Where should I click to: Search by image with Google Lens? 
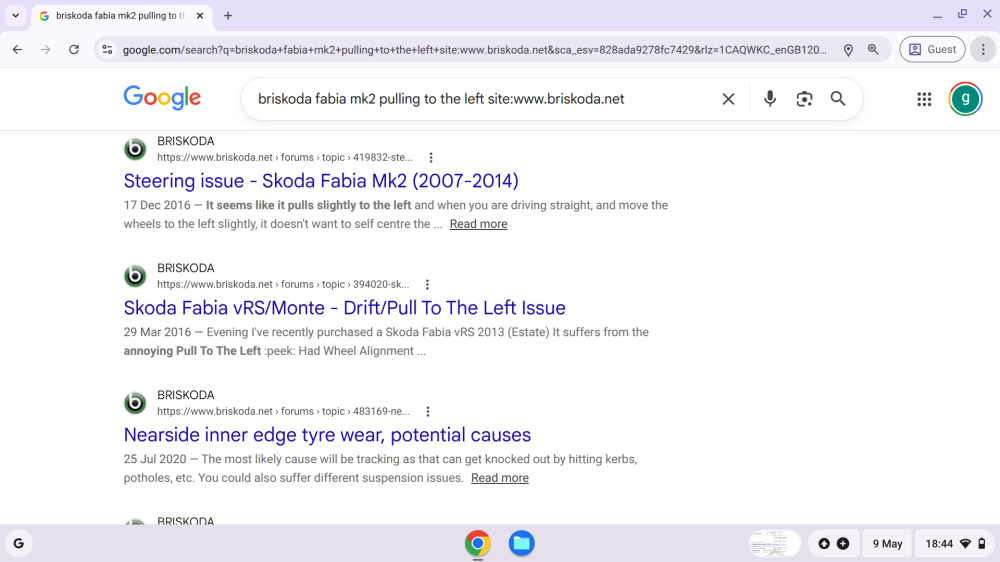point(804,99)
